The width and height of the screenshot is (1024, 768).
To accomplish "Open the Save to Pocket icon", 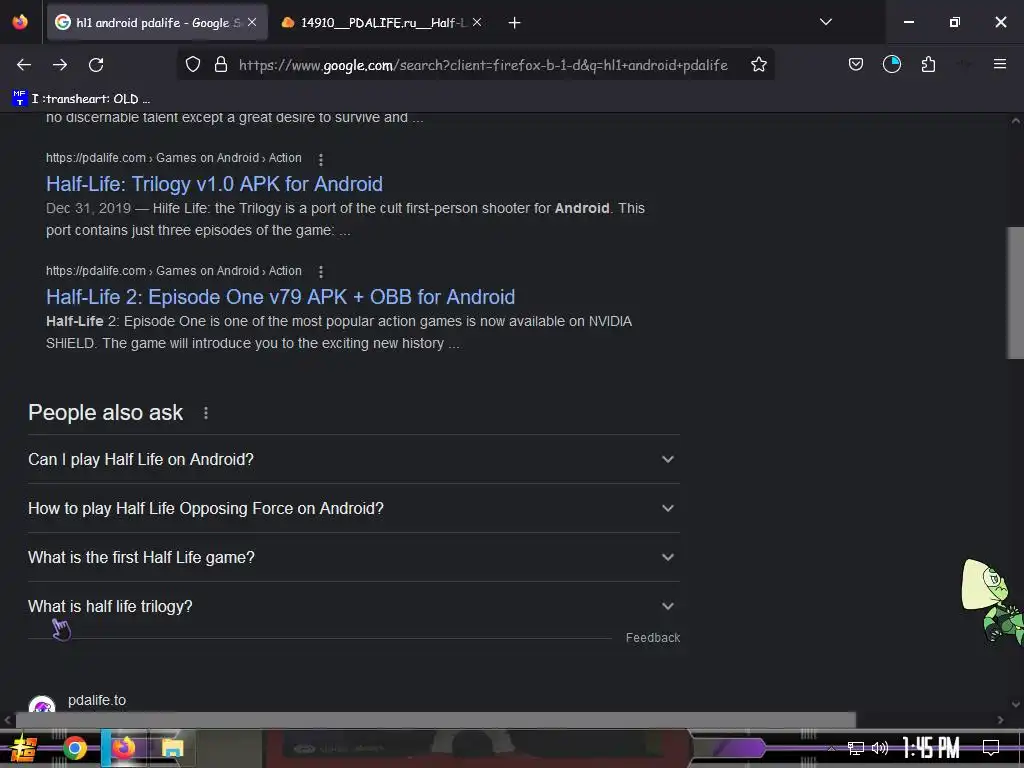I will (856, 64).
